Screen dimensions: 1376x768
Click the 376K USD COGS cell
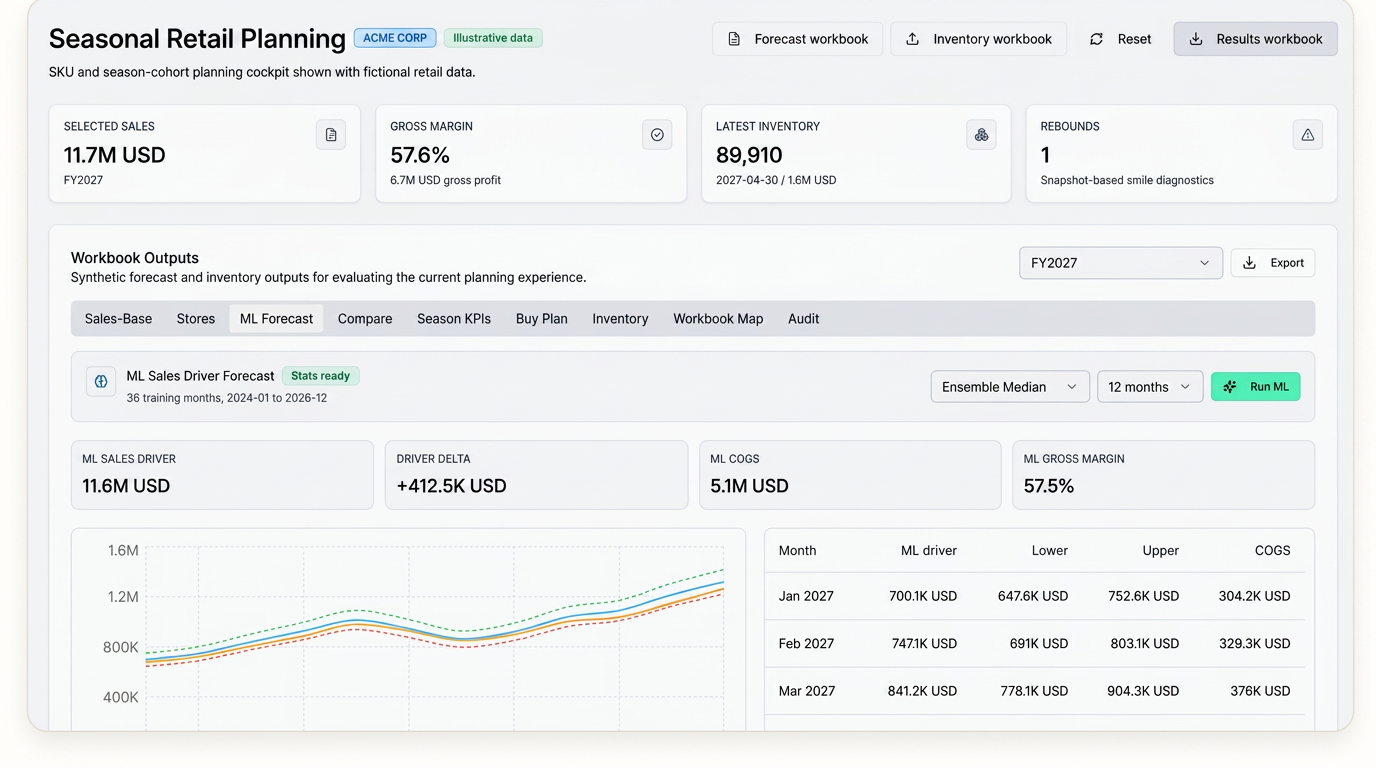(x=1260, y=691)
